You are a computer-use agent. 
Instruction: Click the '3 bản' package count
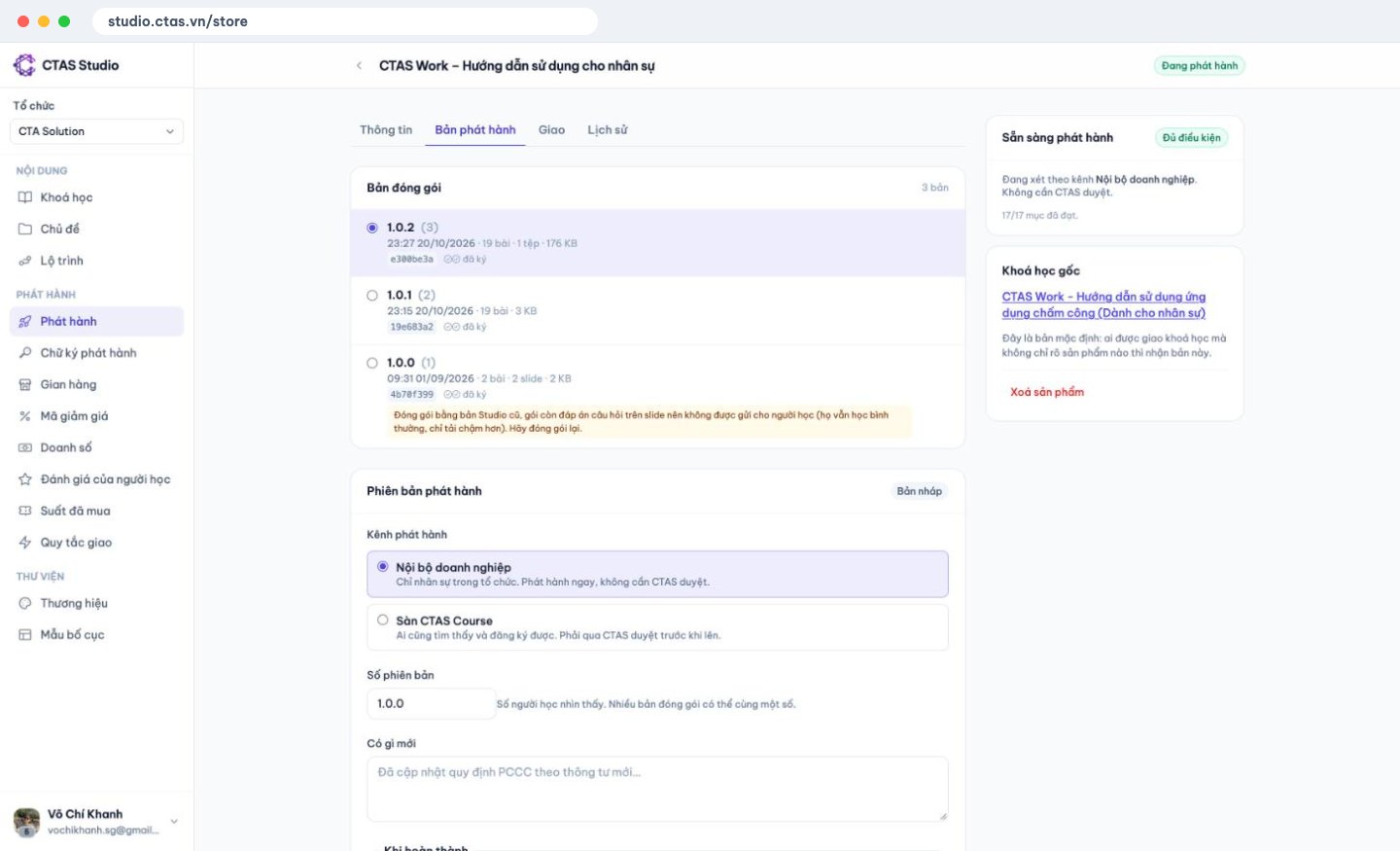(x=935, y=188)
